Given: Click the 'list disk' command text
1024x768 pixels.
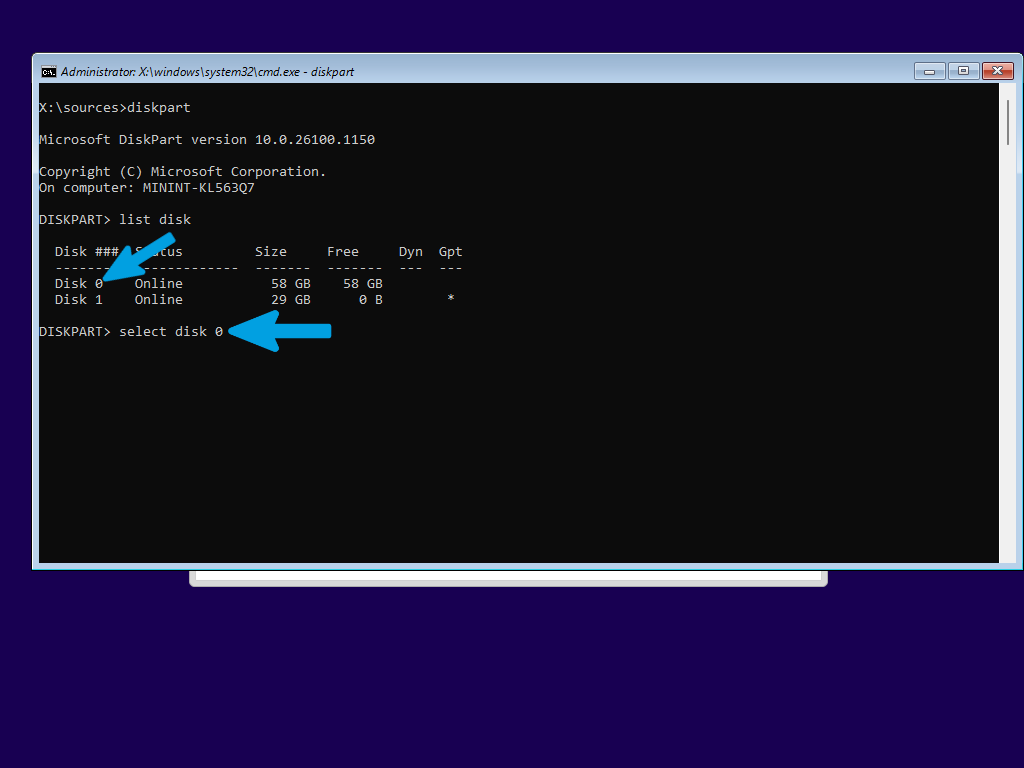Looking at the screenshot, I should [155, 219].
